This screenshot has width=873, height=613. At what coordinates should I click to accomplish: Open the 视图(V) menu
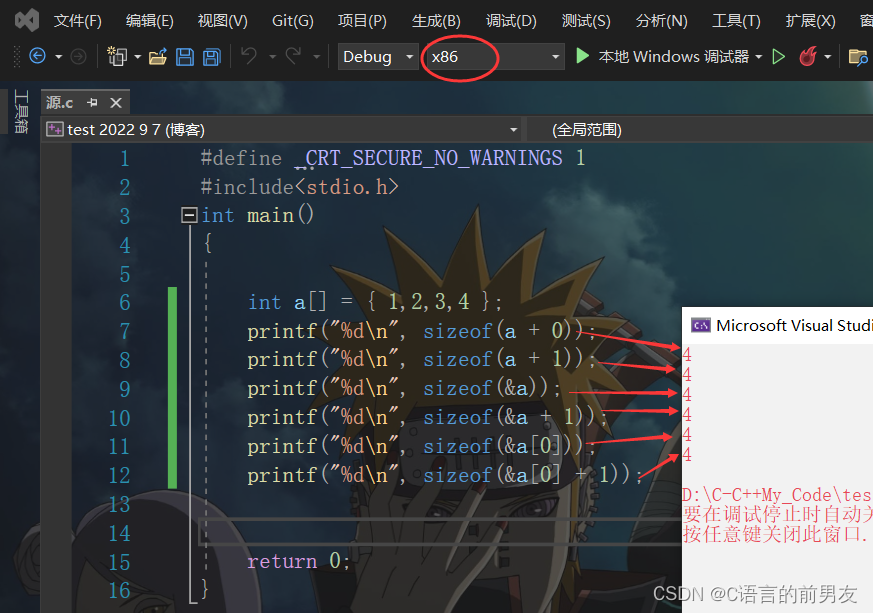(x=222, y=21)
